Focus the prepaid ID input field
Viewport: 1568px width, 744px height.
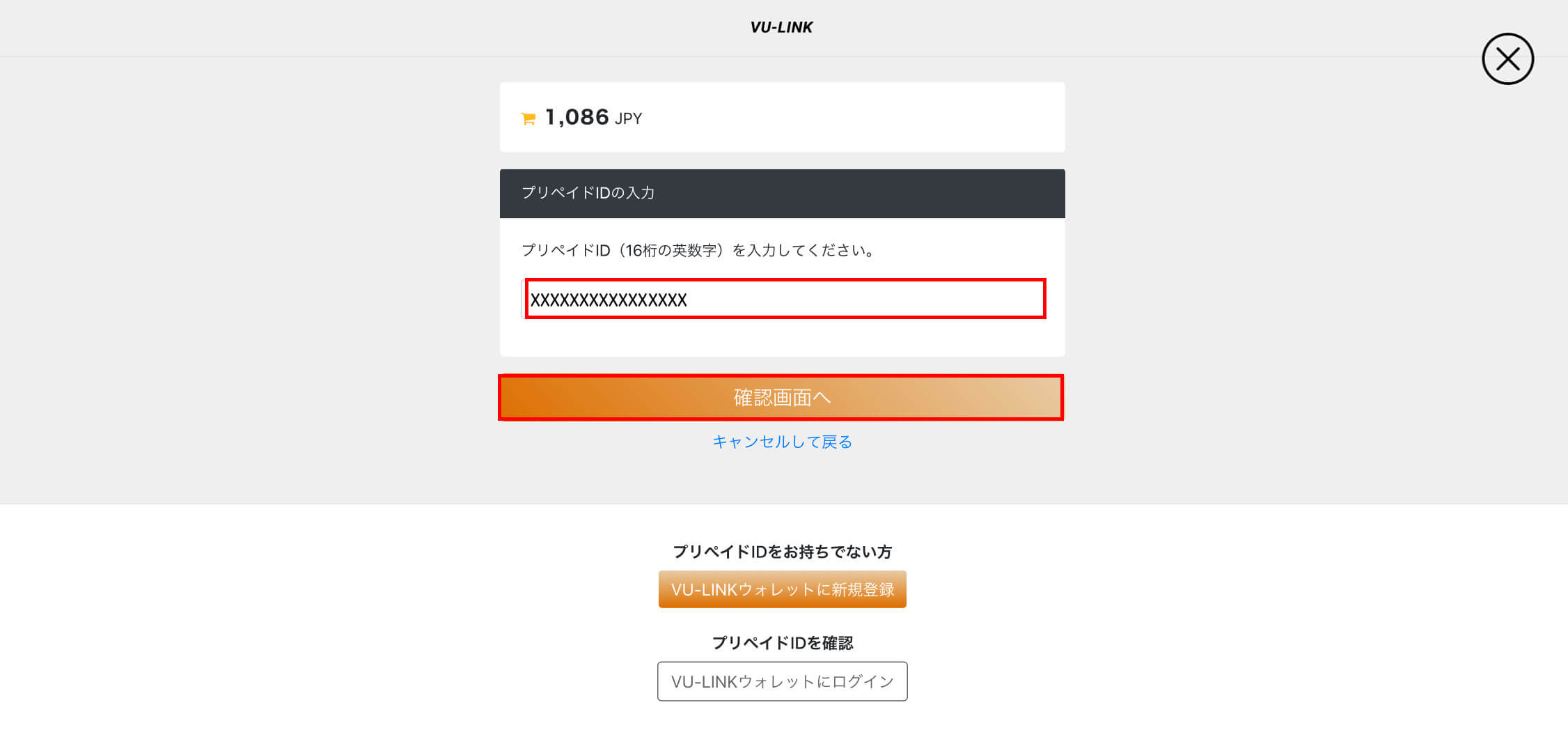tap(783, 299)
